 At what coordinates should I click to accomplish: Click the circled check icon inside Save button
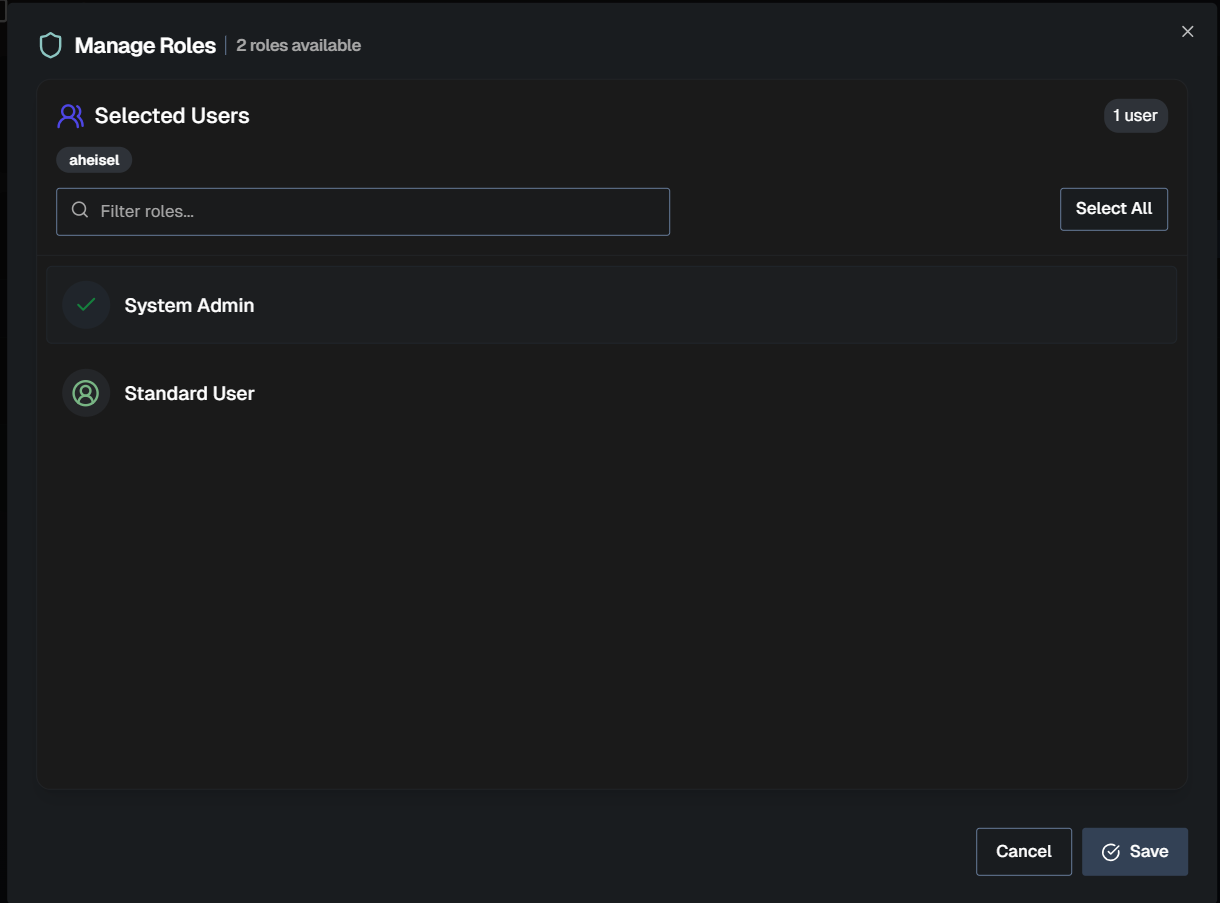(x=1110, y=851)
